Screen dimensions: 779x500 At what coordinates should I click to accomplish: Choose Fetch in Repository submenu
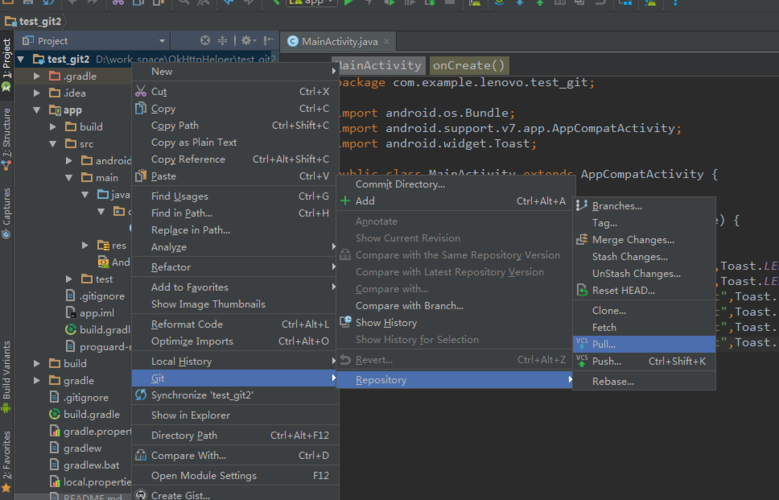pyautogui.click(x=644, y=327)
